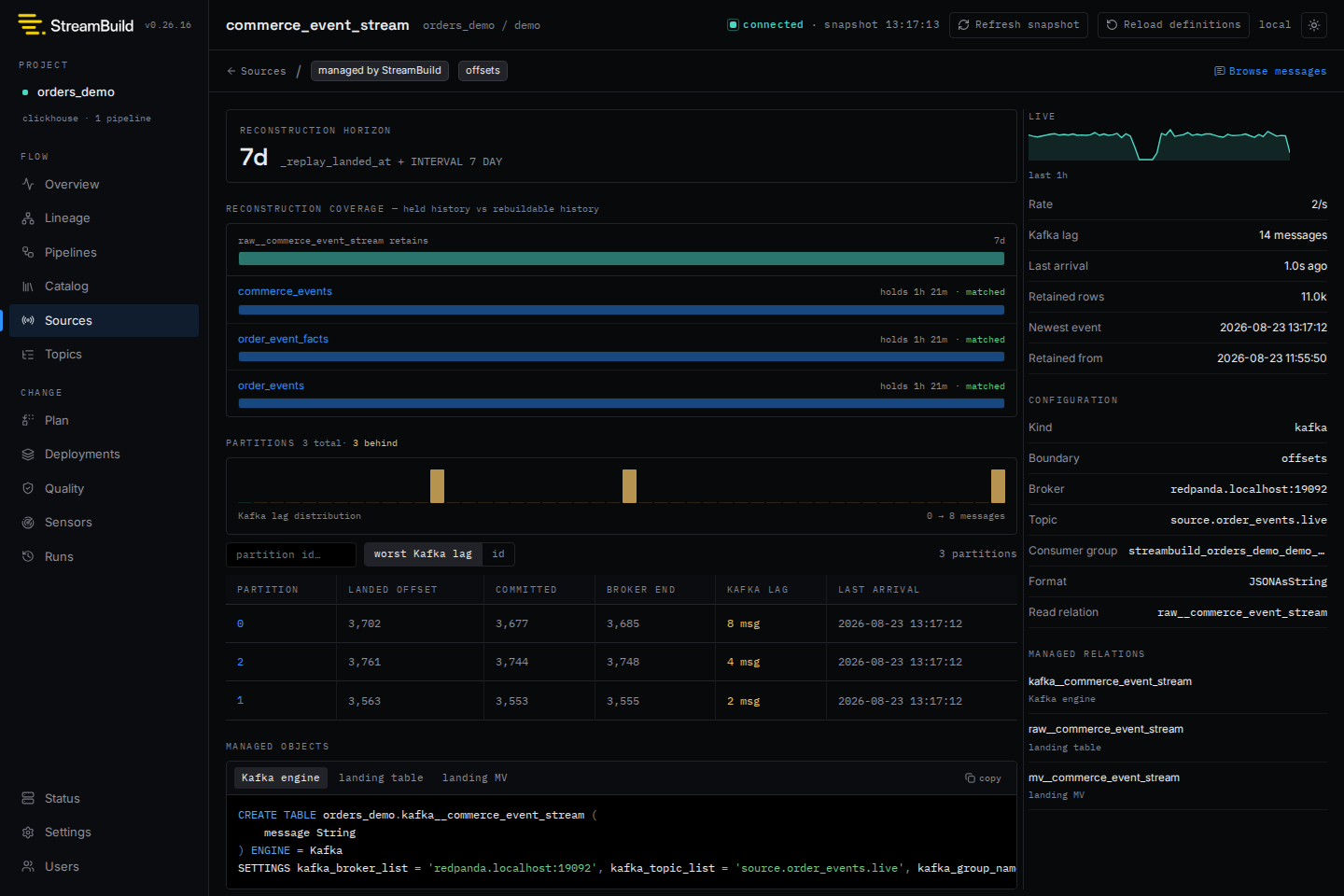The height and width of the screenshot is (896, 1344).
Task: Focus the partition id filter field
Action: [291, 554]
